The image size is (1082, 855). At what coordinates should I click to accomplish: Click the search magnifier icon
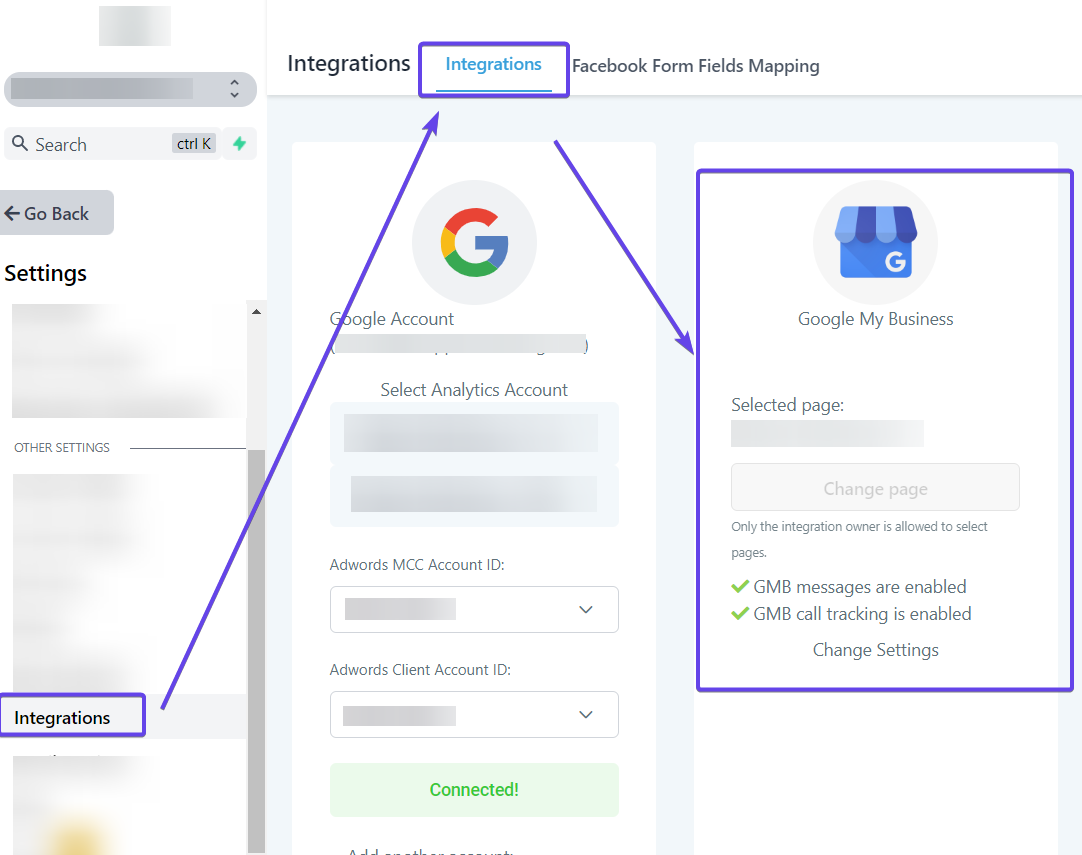coord(20,144)
